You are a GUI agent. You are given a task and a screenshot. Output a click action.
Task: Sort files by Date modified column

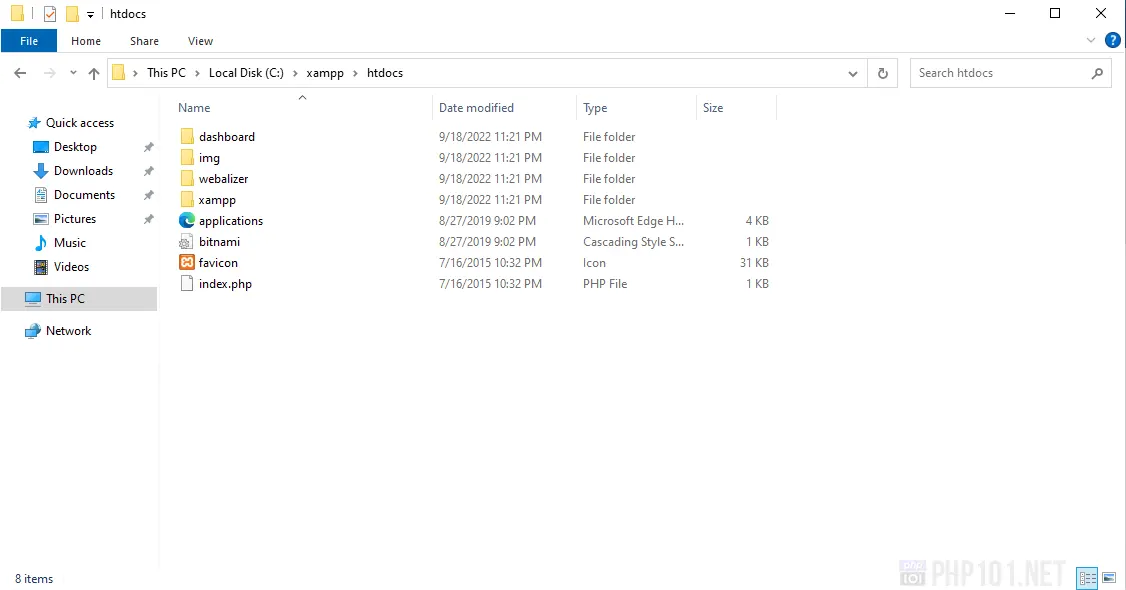[476, 108]
